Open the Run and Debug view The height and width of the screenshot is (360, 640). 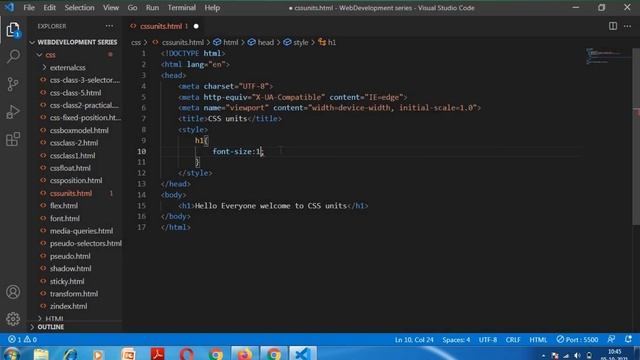[x=13, y=112]
